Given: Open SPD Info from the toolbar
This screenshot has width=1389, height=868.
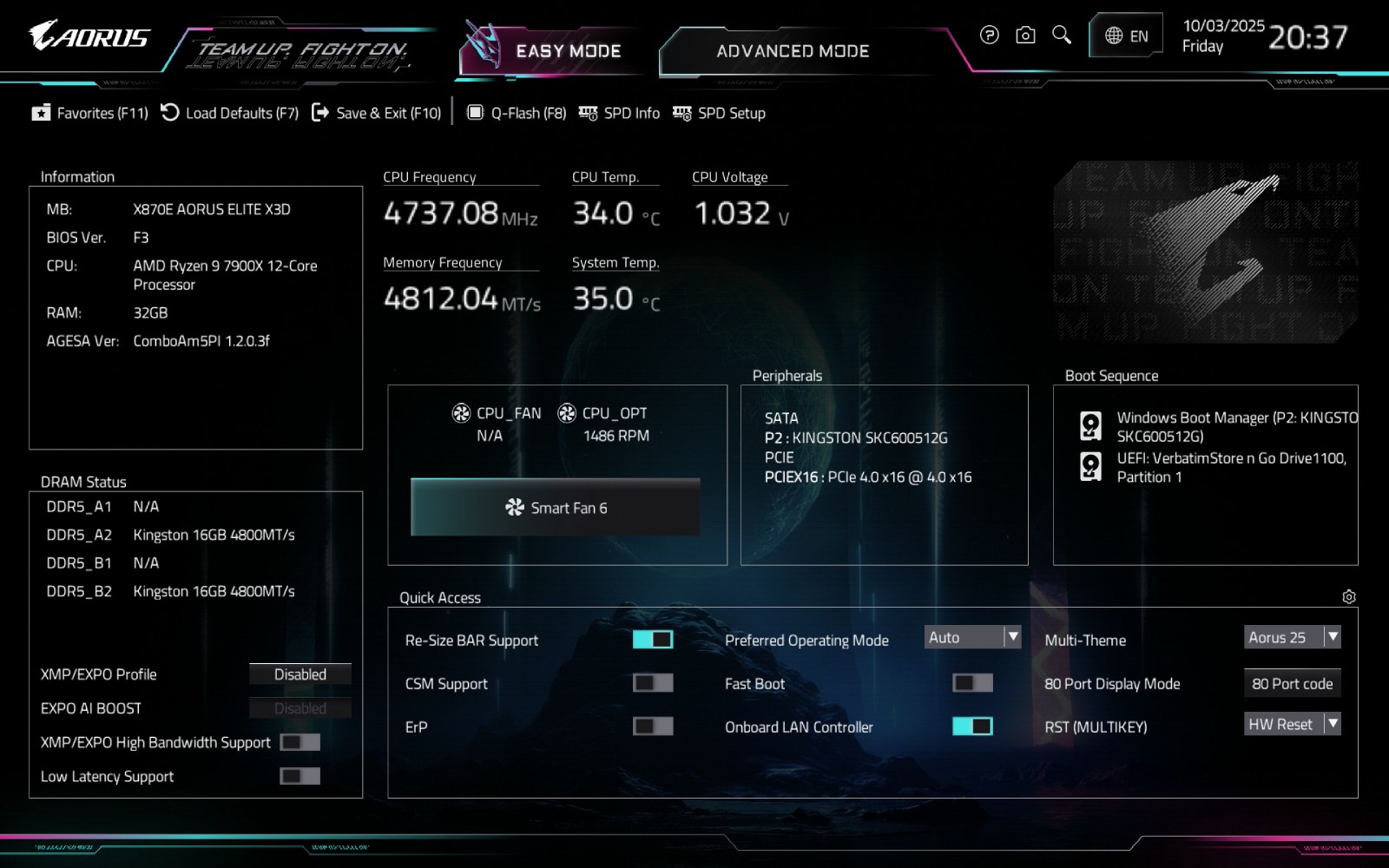Looking at the screenshot, I should coord(619,113).
